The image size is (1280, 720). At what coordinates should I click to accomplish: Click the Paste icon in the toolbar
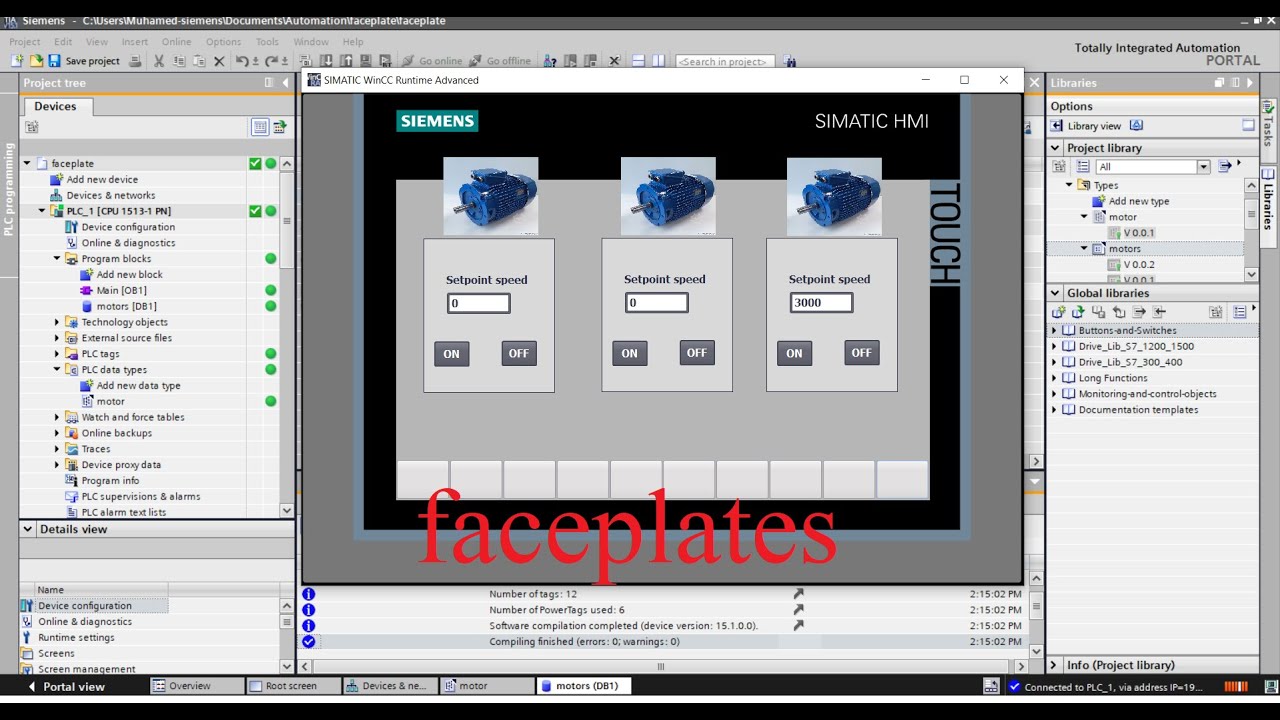[199, 61]
